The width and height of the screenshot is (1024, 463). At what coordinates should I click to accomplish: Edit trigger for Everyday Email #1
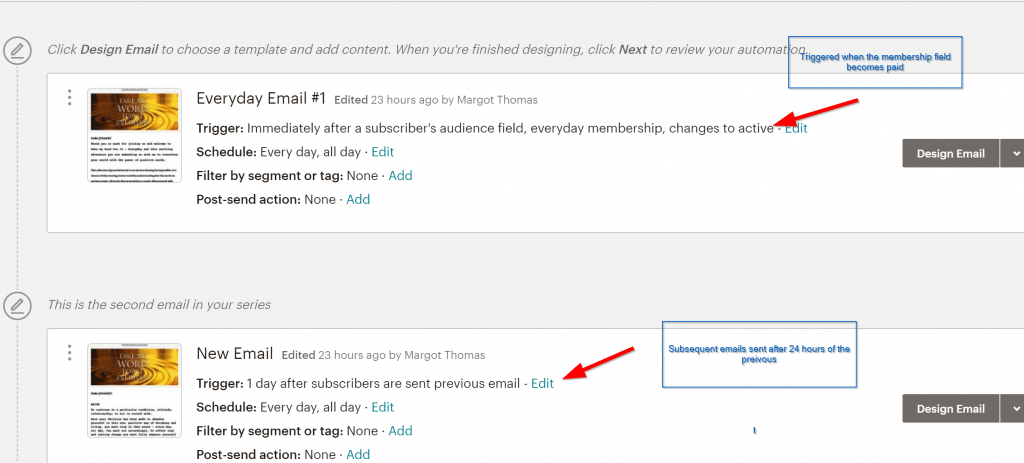796,128
